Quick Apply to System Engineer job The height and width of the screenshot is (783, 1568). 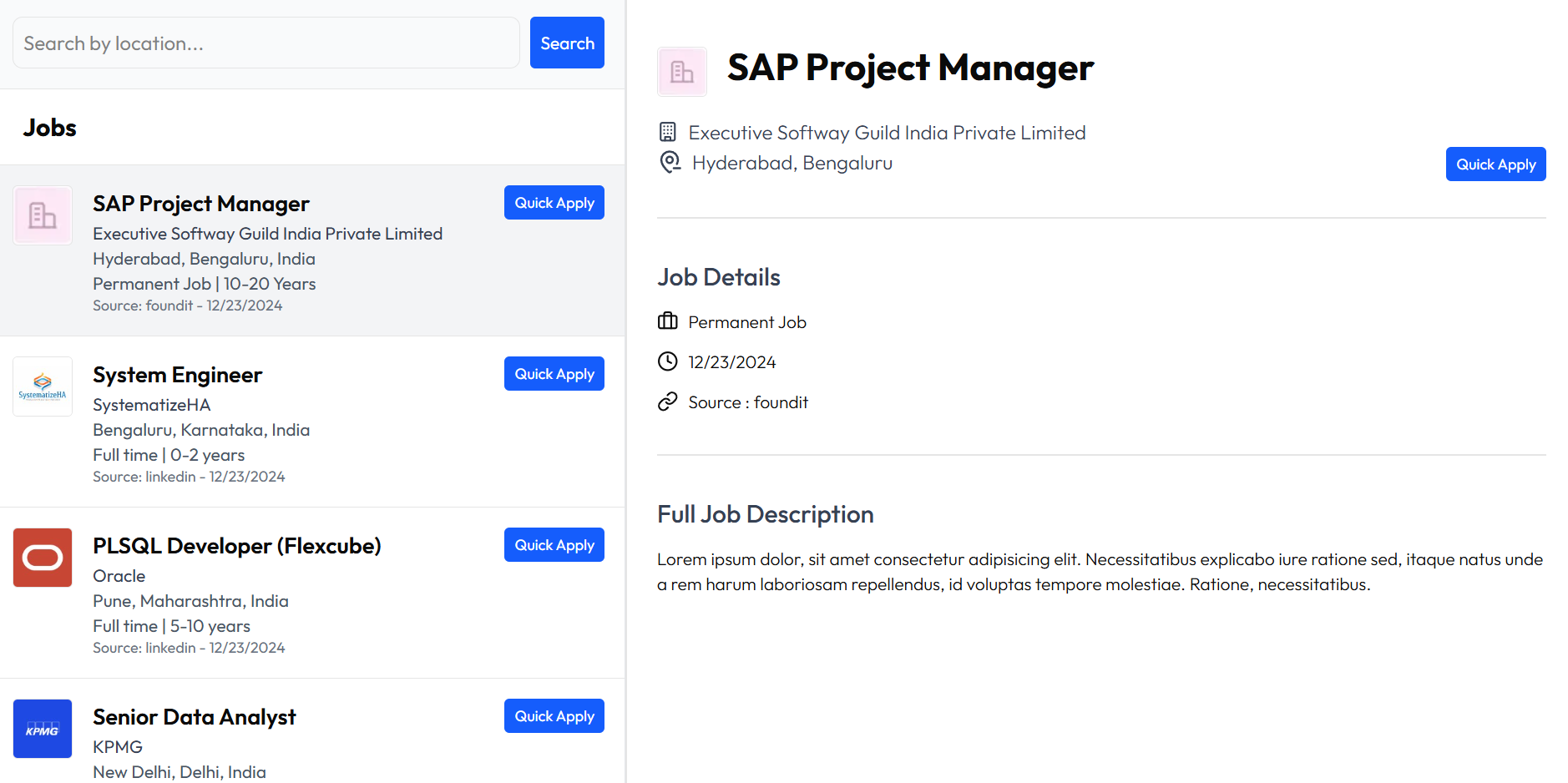(x=554, y=374)
